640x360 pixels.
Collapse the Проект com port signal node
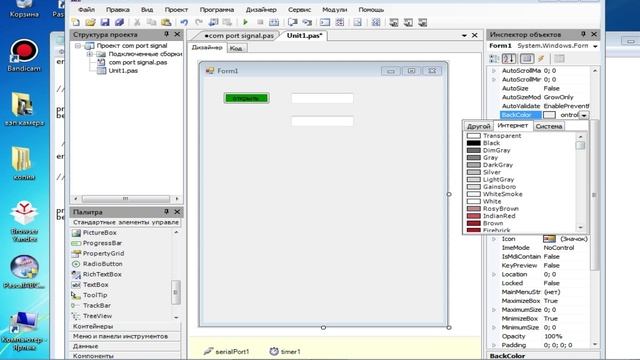tap(78, 46)
